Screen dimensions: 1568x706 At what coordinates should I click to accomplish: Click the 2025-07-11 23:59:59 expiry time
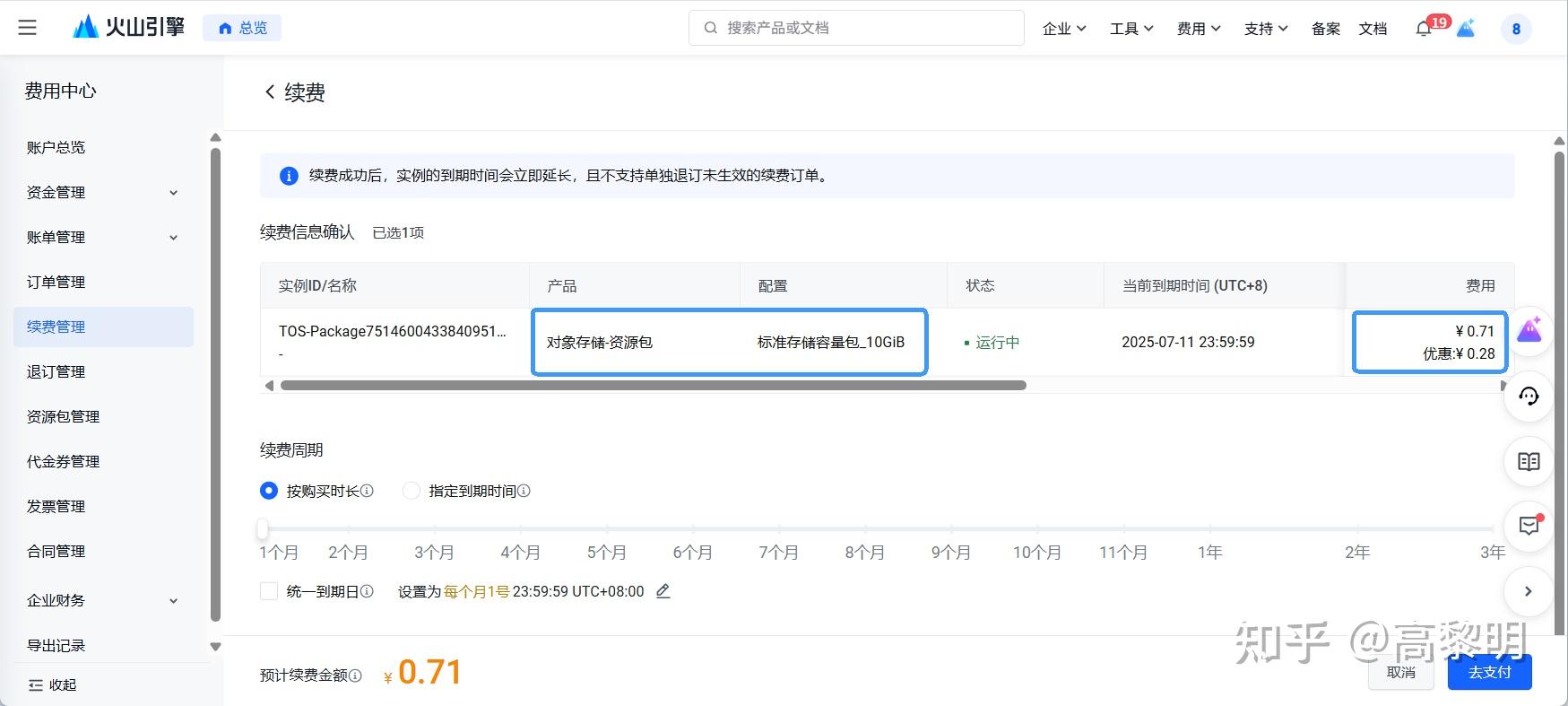(x=1188, y=342)
